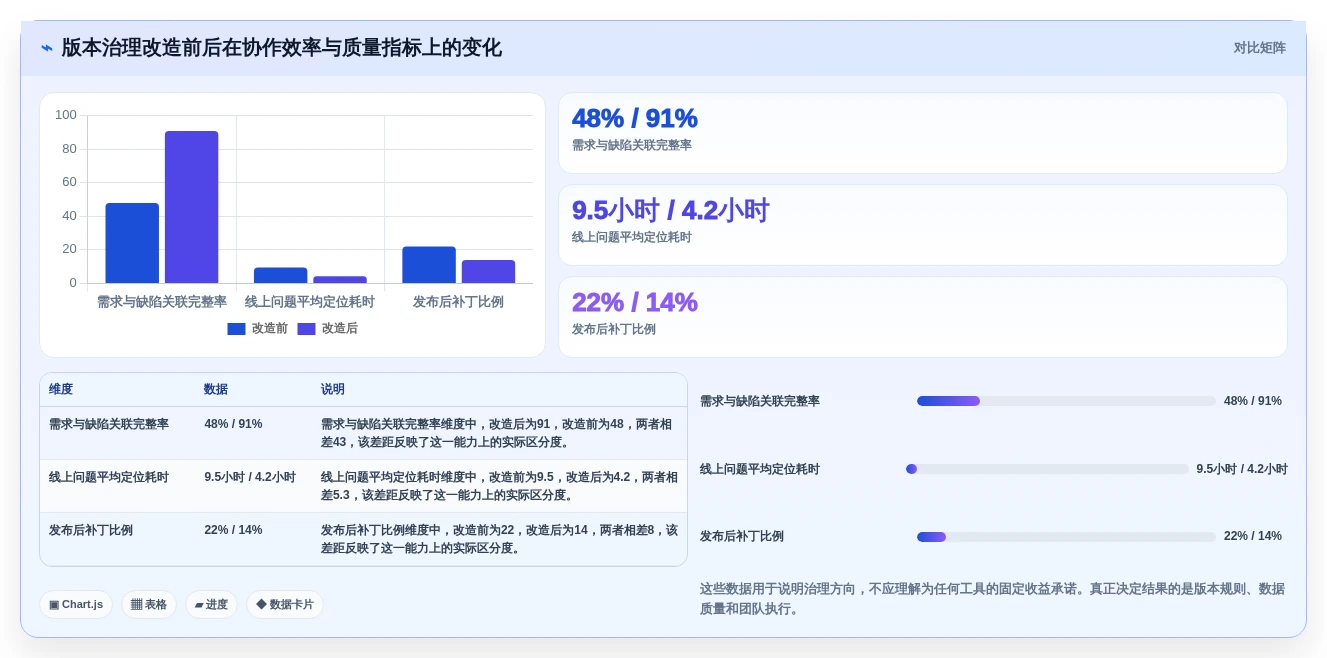This screenshot has width=1327, height=658.
Task: Click progress value 22% / 14%
Action: coord(1253,537)
